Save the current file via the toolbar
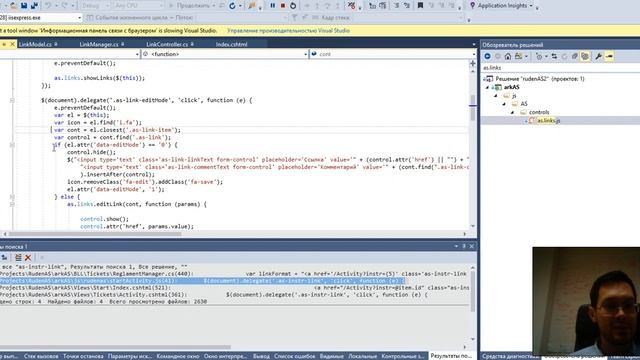Image resolution: width=640 pixels, height=360 pixels. pyautogui.click(x=24, y=5)
